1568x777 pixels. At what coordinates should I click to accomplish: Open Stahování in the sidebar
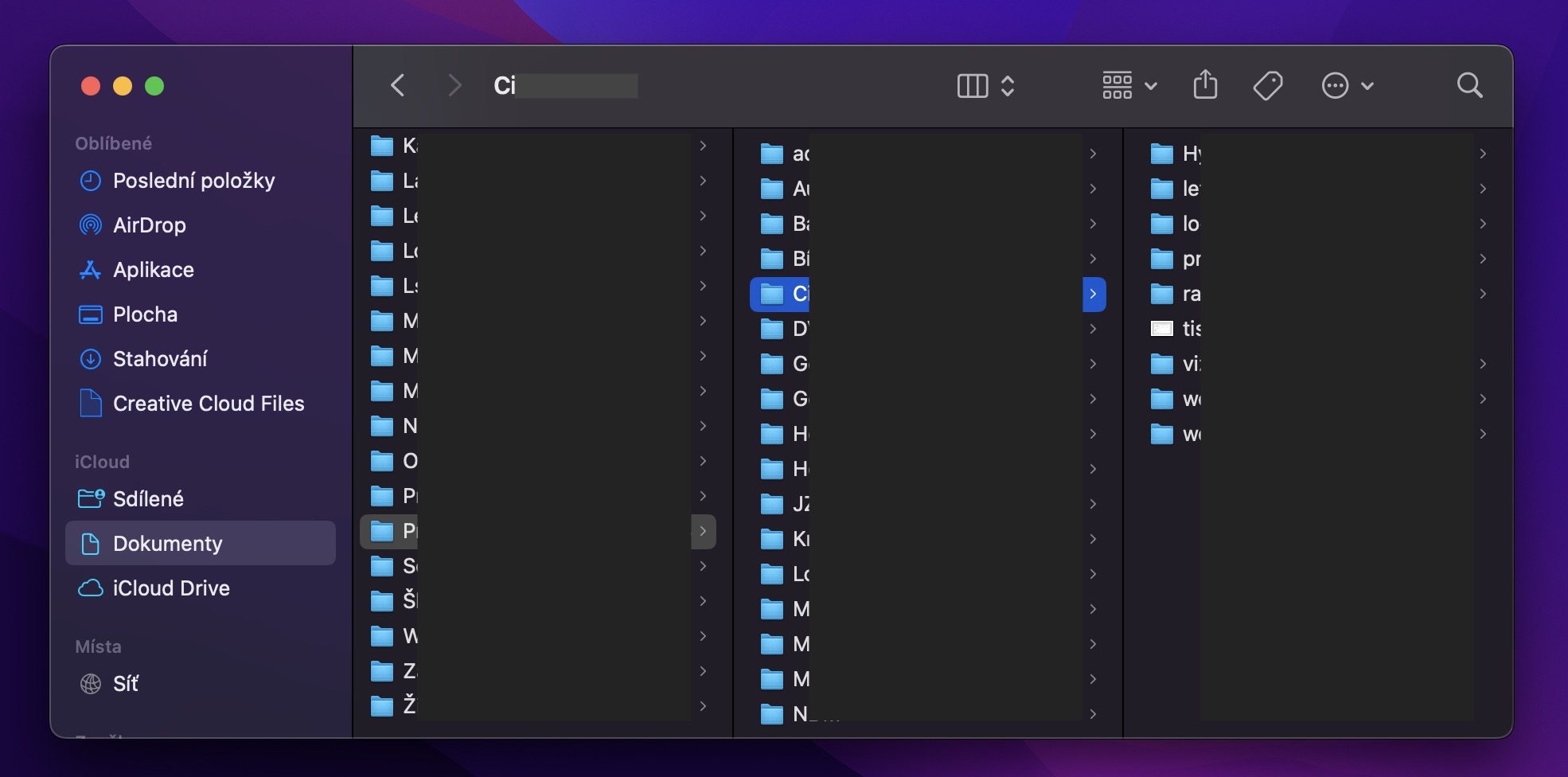coord(201,359)
